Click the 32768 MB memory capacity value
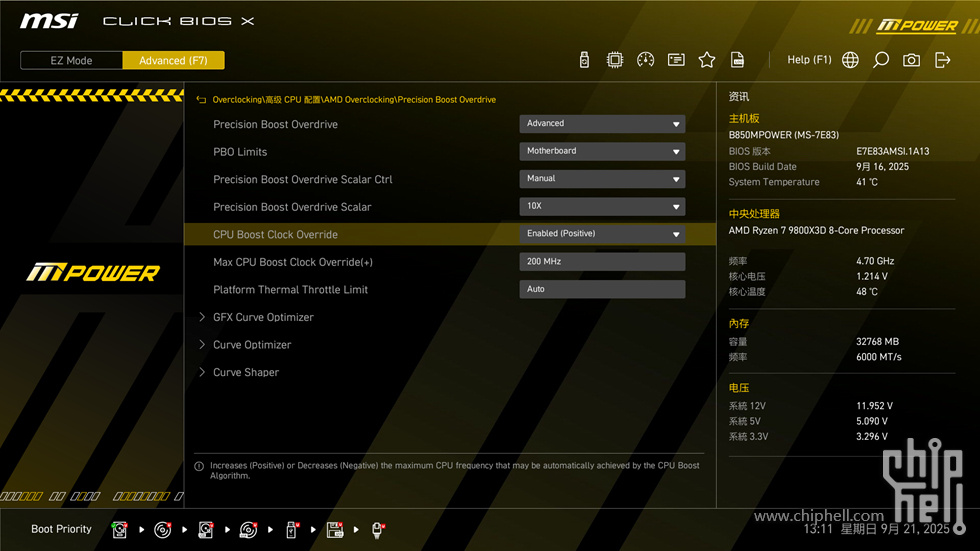The width and height of the screenshot is (980, 551). click(x=878, y=342)
